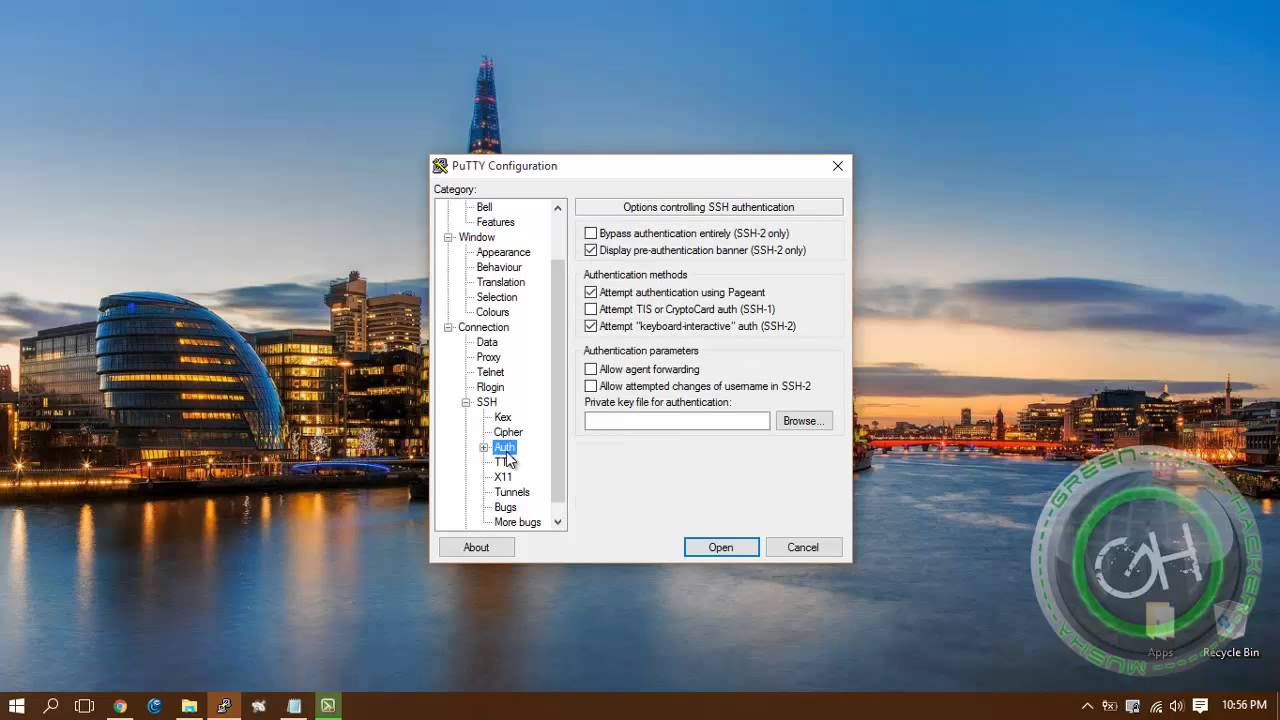Select Bell in category tree

[x=484, y=207]
